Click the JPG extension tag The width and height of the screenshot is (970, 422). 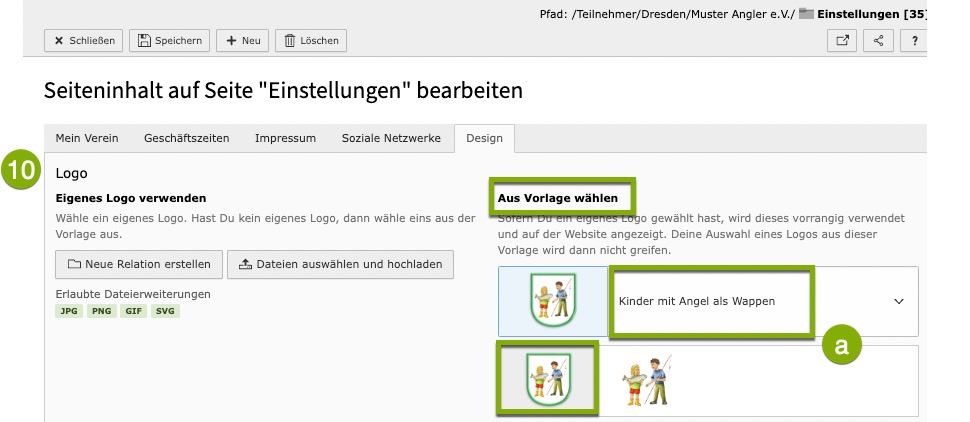pos(69,311)
